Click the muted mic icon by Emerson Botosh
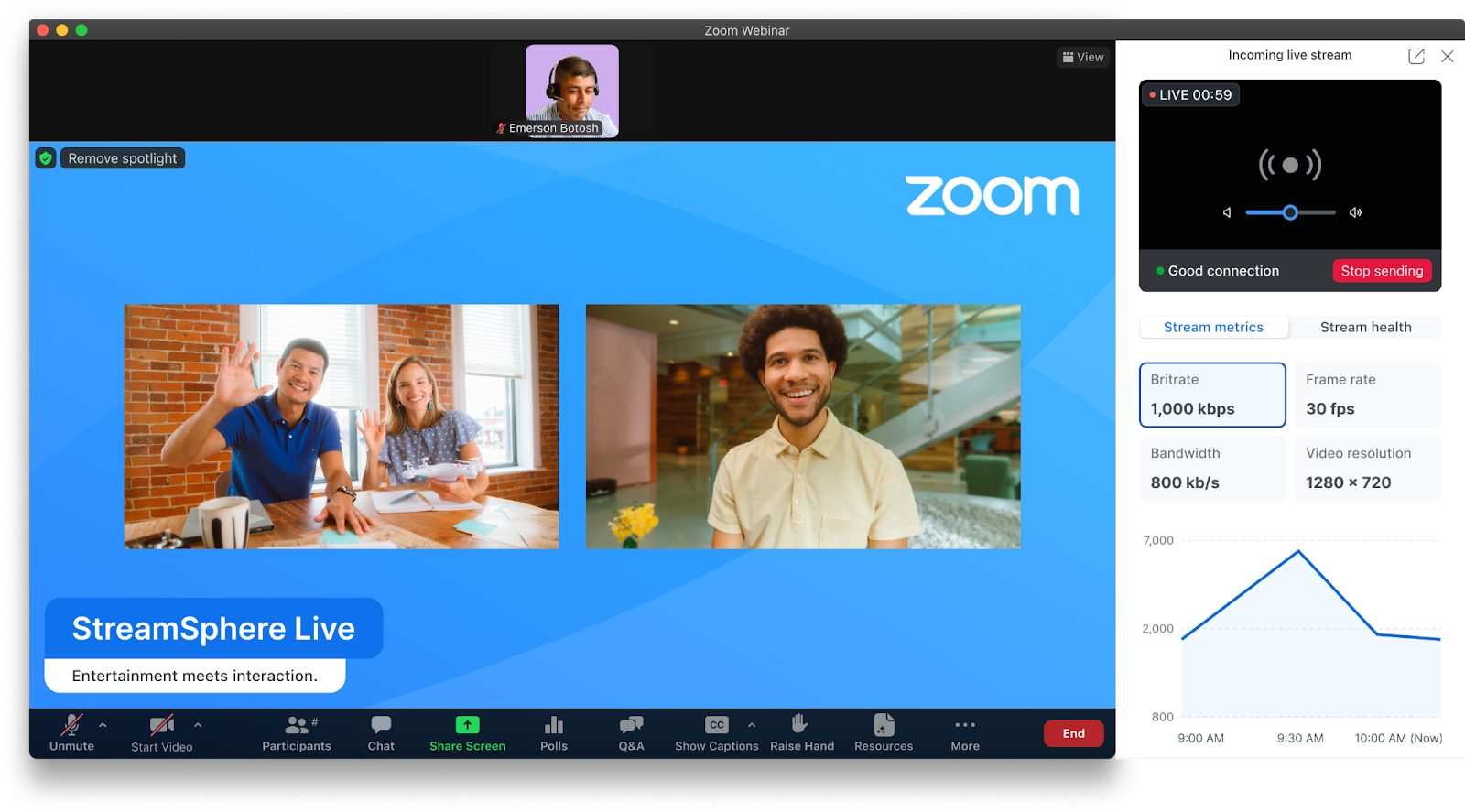This screenshot has width=1465, height=812. tap(501, 128)
